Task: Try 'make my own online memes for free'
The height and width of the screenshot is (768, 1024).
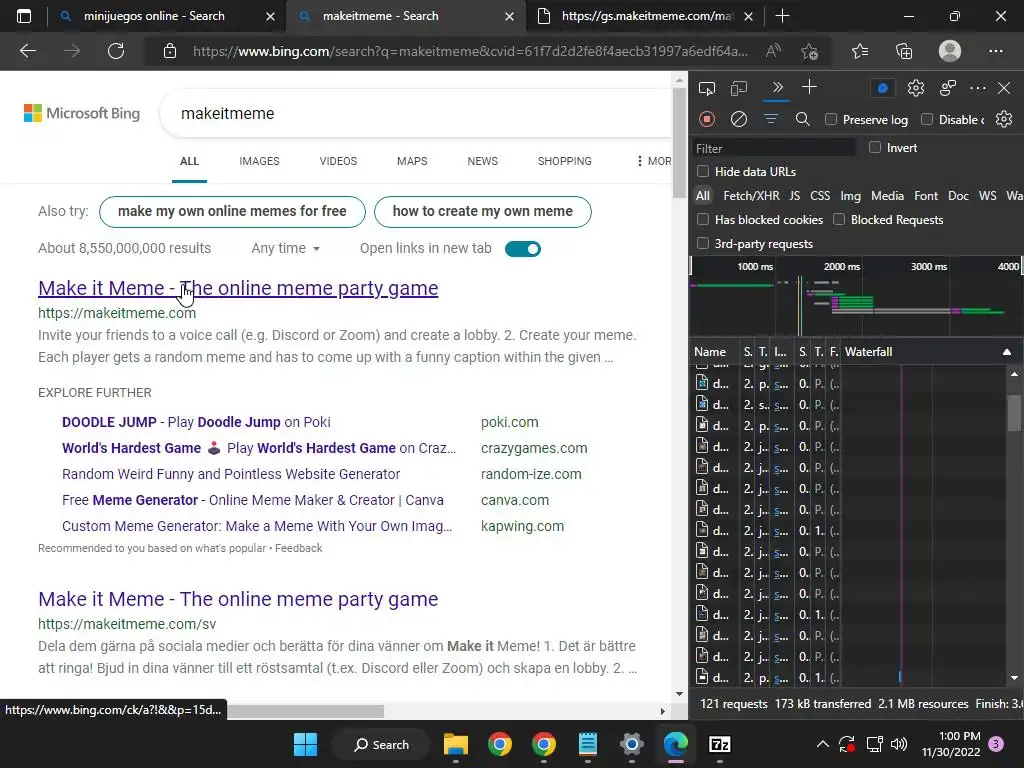Action: pyautogui.click(x=232, y=212)
